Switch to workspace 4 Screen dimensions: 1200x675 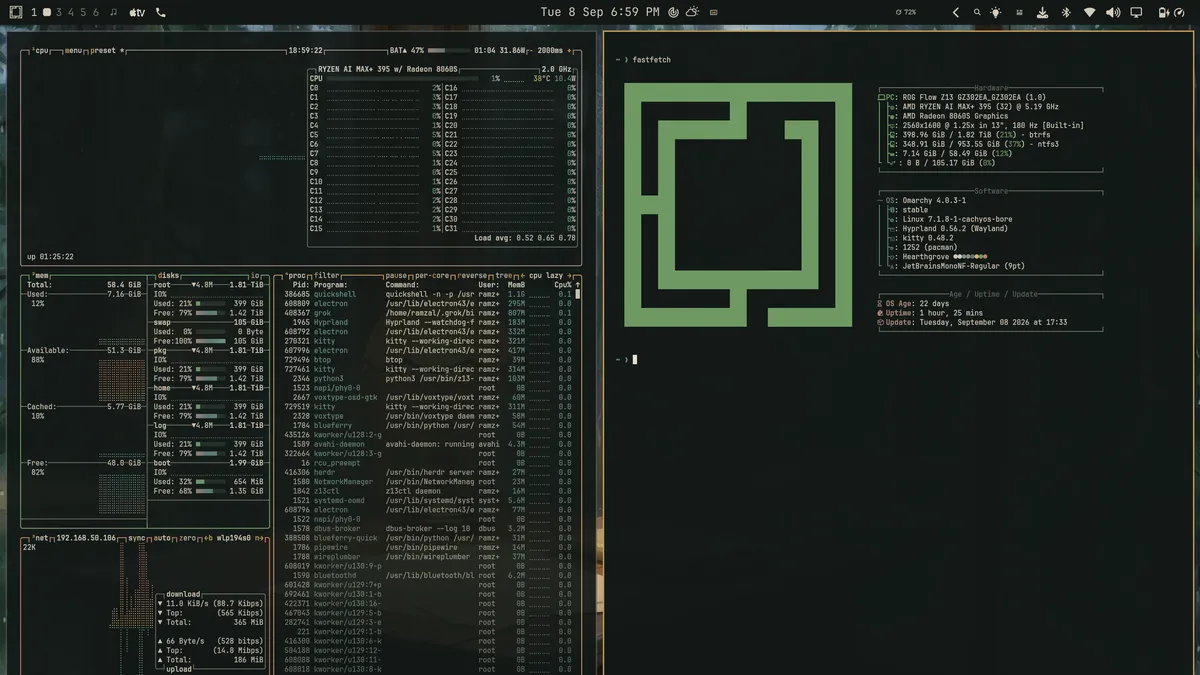pos(71,12)
